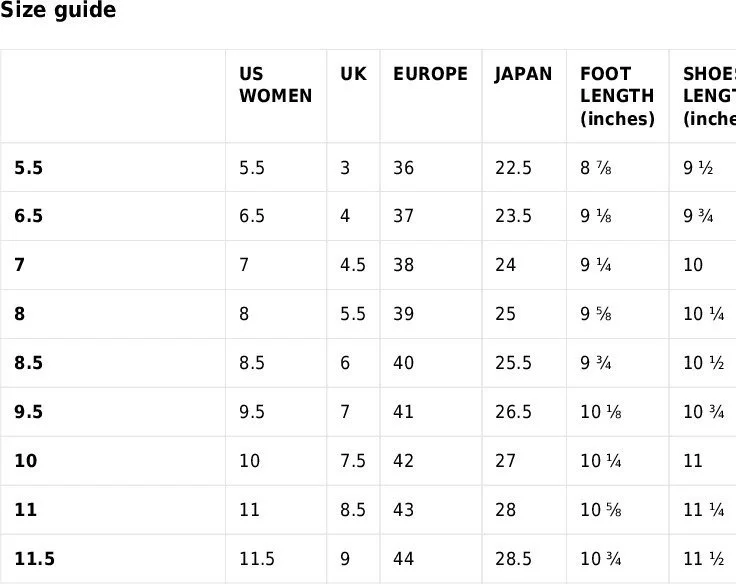Click Europe size 41 cell
This screenshot has height=584, width=736.
pos(403,412)
